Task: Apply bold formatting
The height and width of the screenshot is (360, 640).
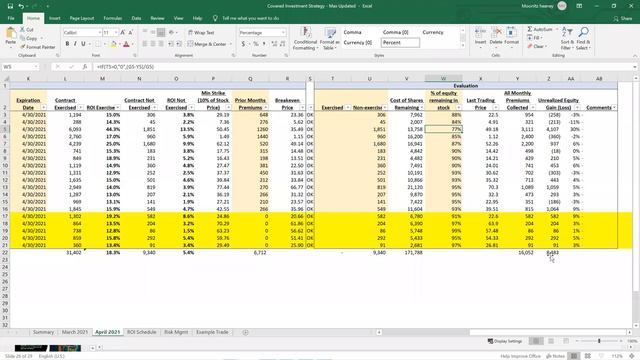Action: coord(67,44)
